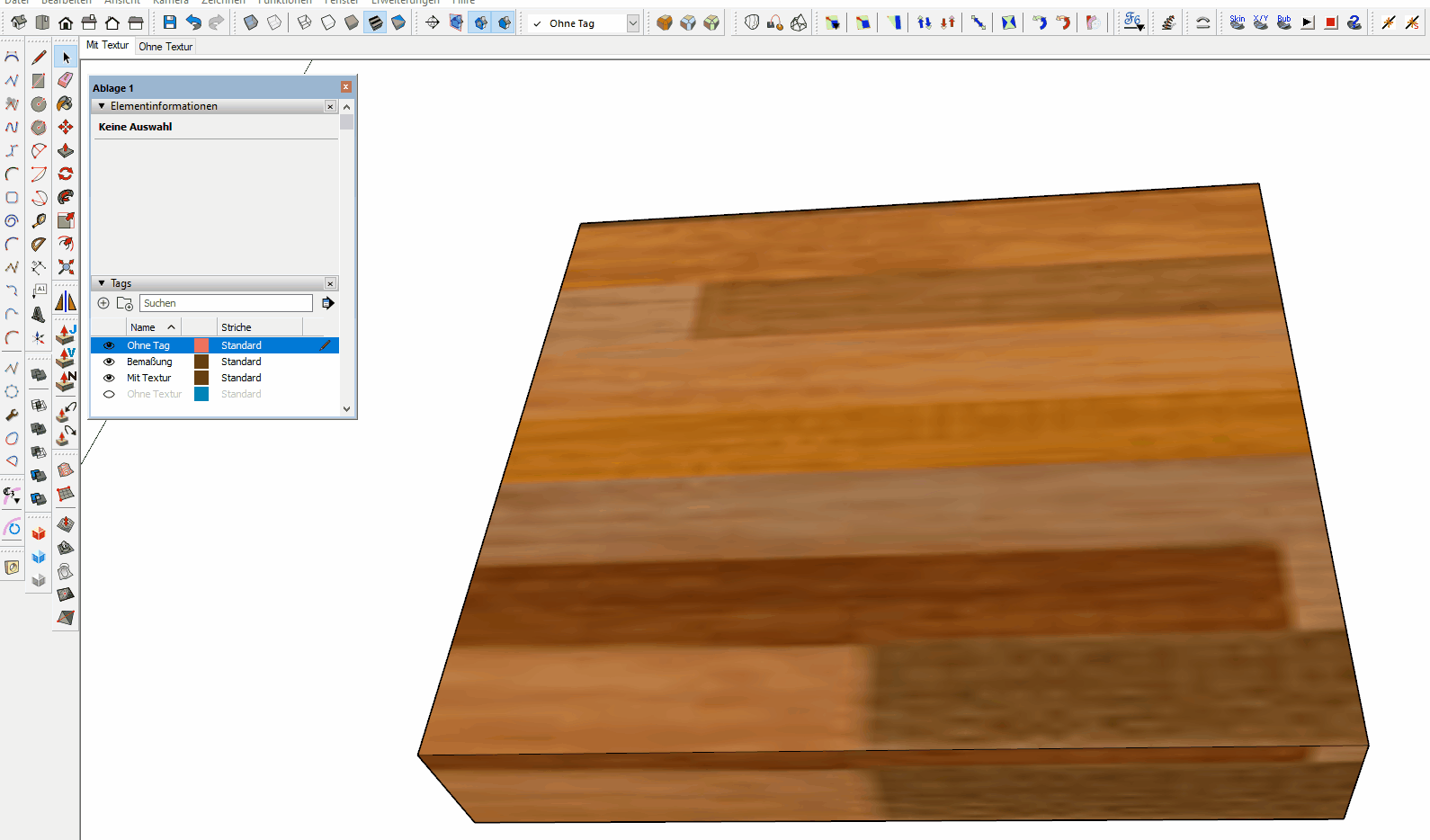The image size is (1430, 840).
Task: Open the Ohne Tag dropdown in toolbar
Action: pyautogui.click(x=632, y=23)
